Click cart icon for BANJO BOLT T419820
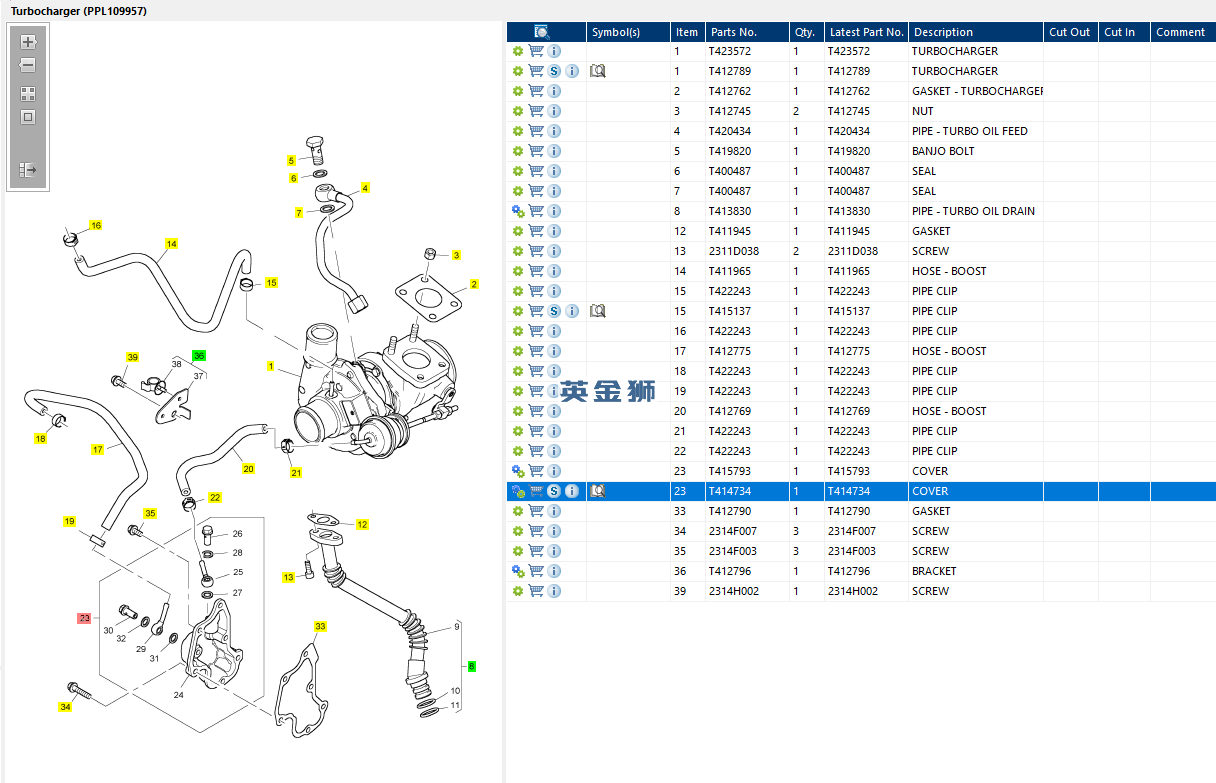This screenshot has width=1216, height=783. (536, 151)
